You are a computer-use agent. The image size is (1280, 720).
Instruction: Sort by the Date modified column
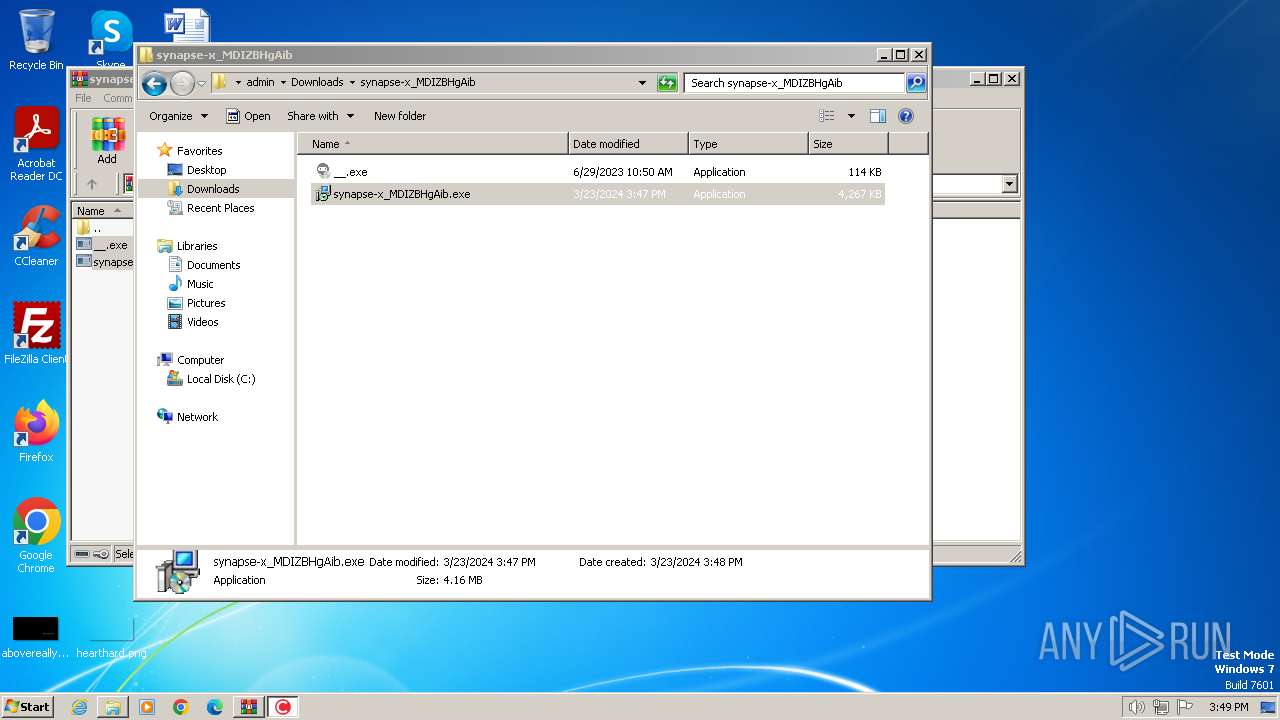[x=628, y=144]
